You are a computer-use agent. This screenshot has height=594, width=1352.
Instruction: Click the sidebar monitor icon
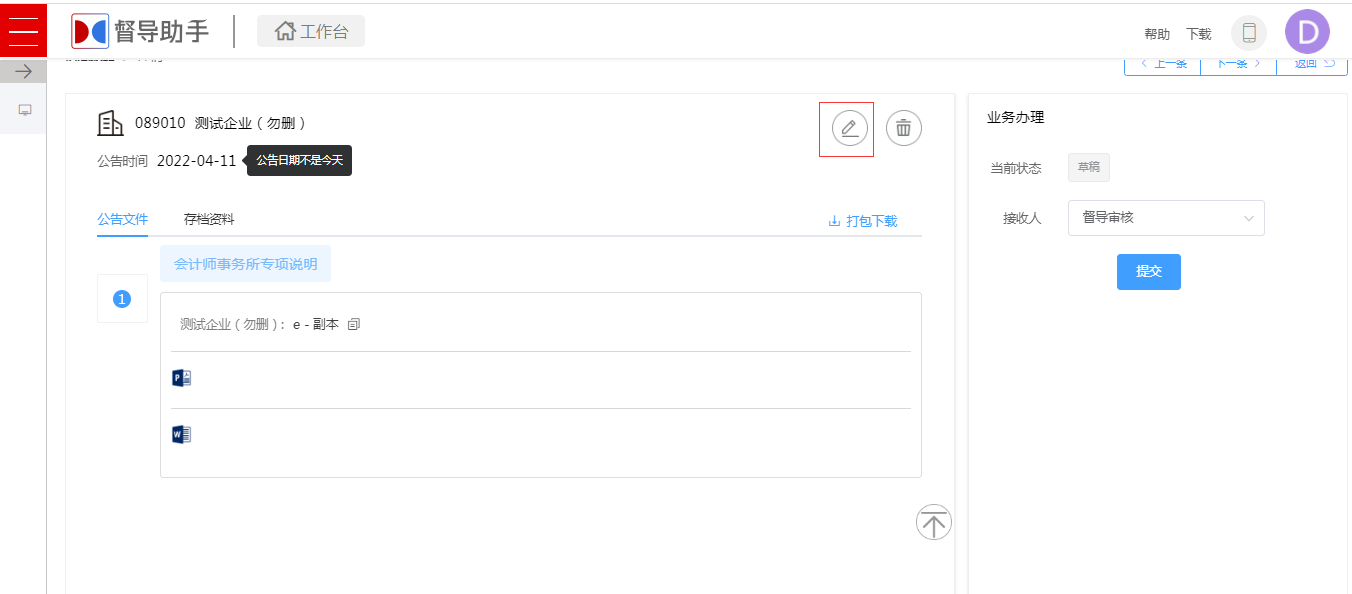click(25, 109)
